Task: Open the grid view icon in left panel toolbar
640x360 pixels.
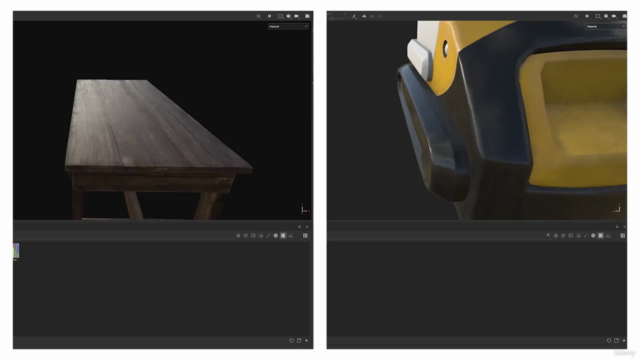Action: pyautogui.click(x=305, y=236)
